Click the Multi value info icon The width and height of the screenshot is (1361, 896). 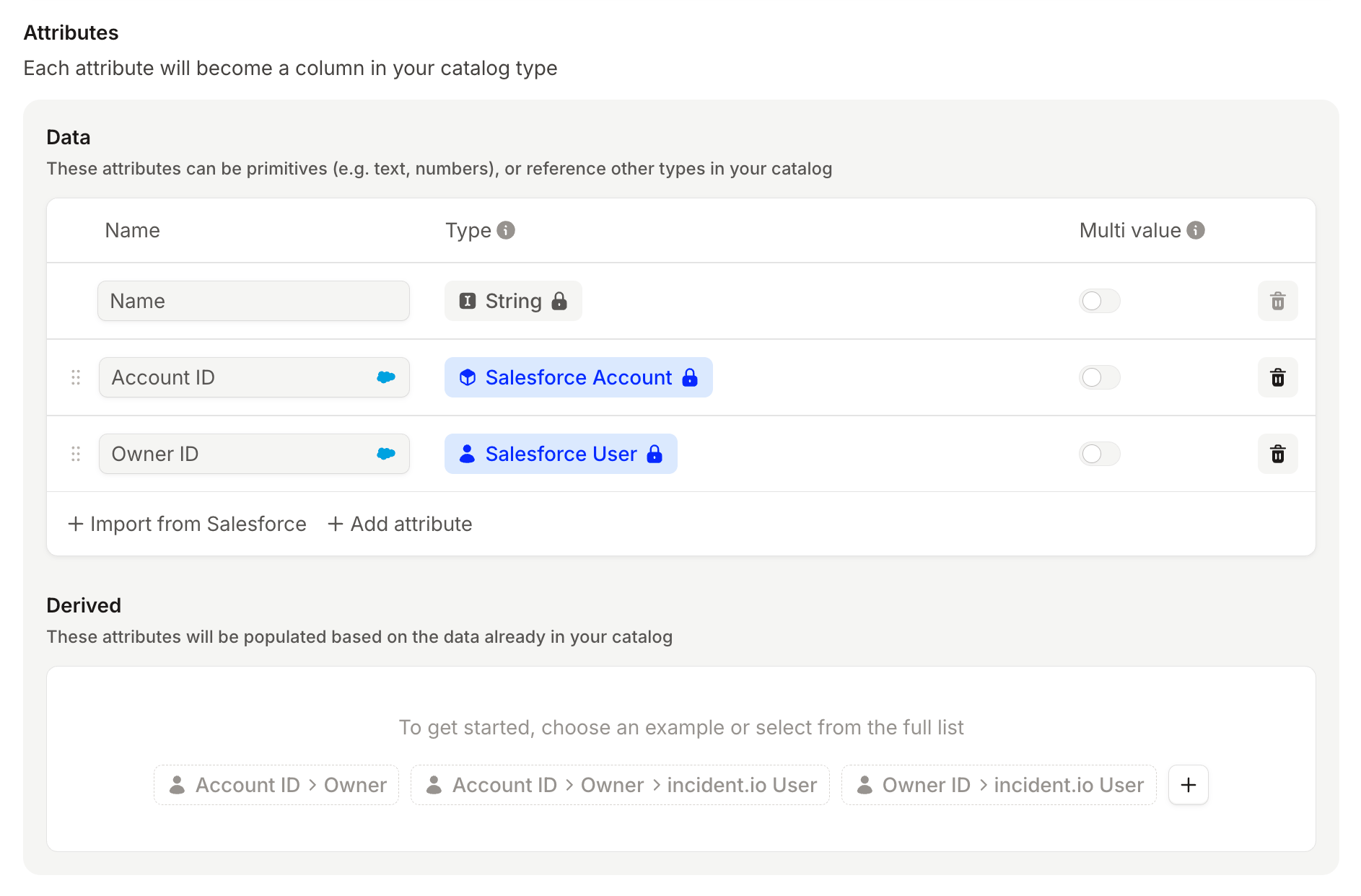point(1196,230)
